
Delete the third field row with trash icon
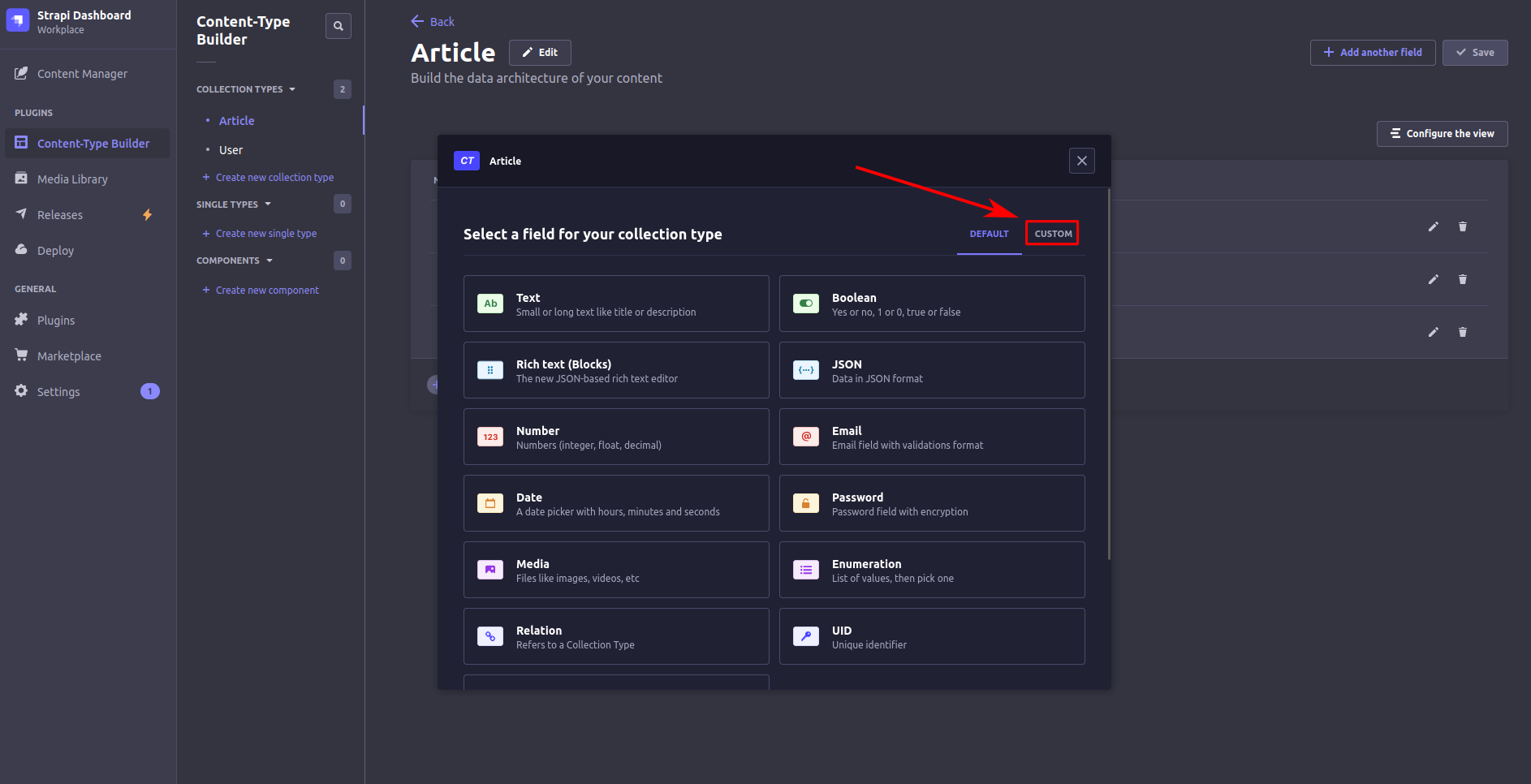click(x=1463, y=332)
